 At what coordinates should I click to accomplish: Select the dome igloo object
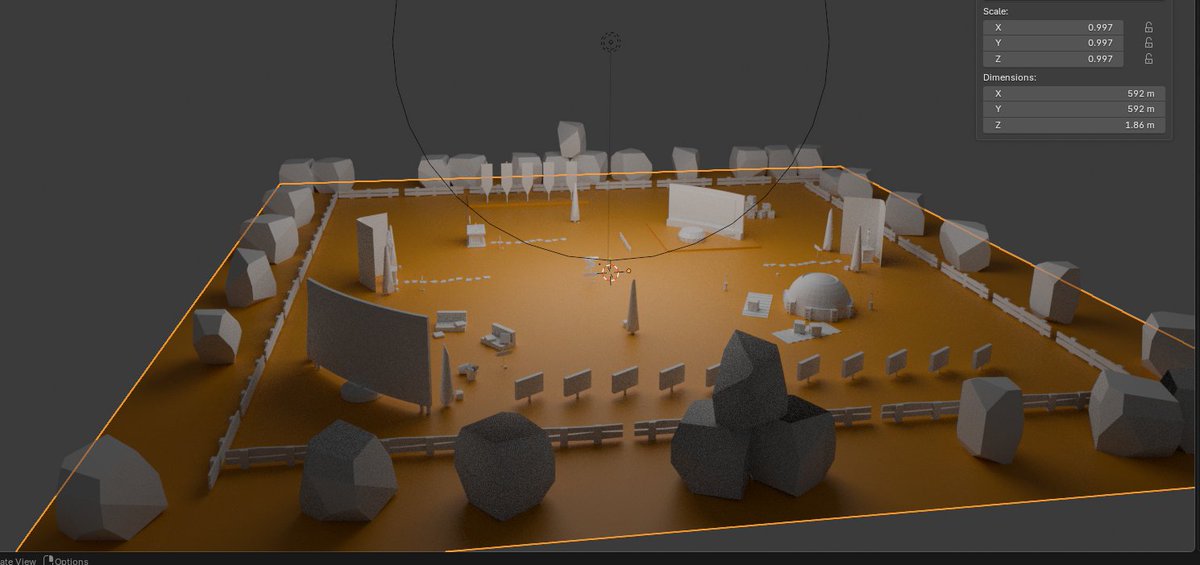[818, 297]
